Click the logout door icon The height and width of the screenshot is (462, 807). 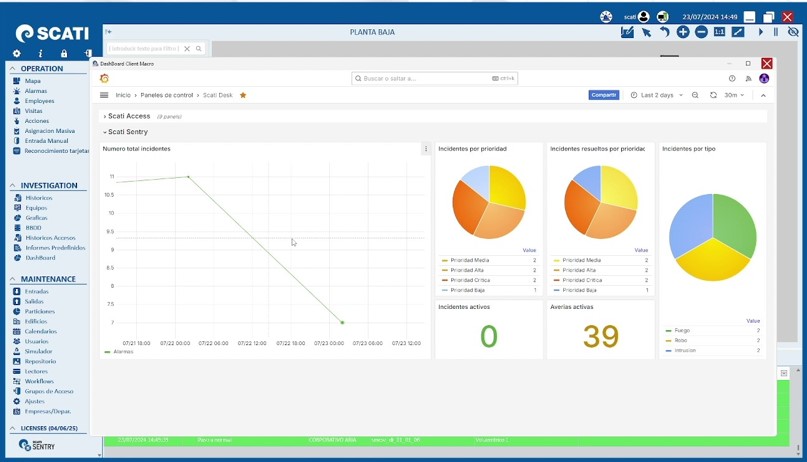[88, 54]
